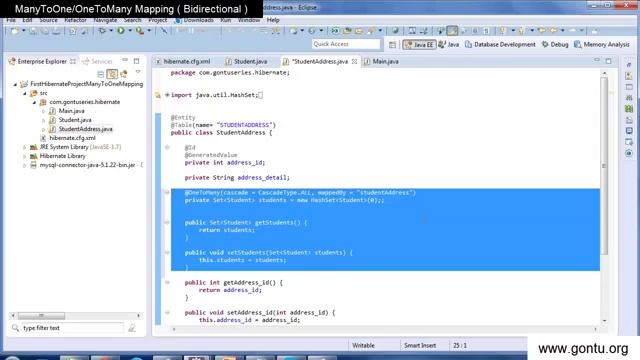Switch to the Java EE perspective
The height and width of the screenshot is (360, 640).
(419, 44)
